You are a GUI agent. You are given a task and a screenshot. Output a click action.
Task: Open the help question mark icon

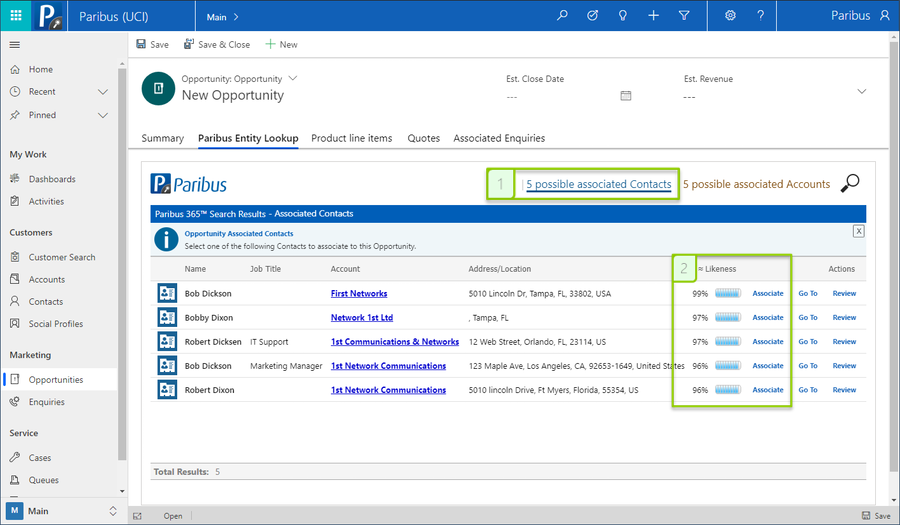coord(761,15)
